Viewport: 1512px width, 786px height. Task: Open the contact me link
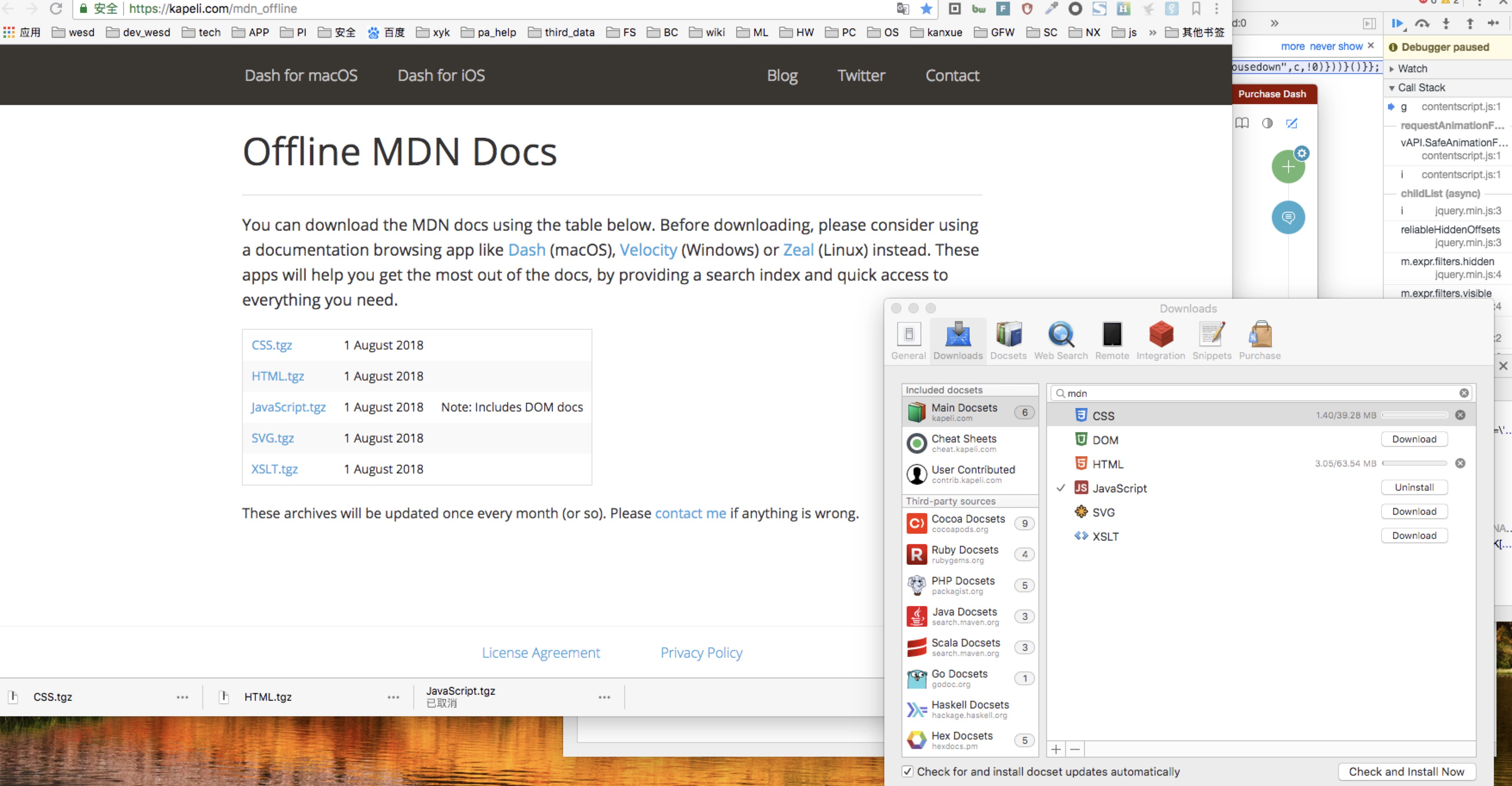point(690,514)
